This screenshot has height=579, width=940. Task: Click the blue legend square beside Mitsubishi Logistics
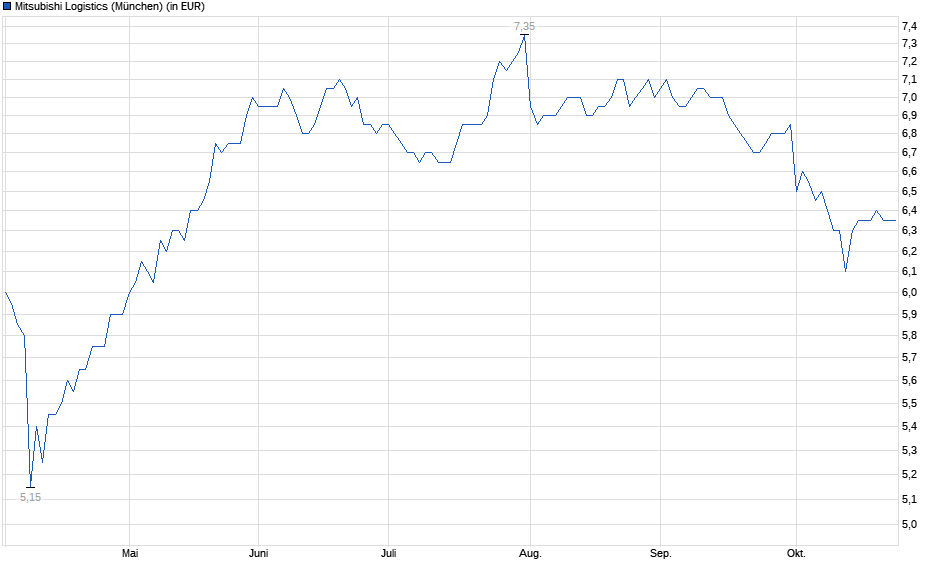7,6
